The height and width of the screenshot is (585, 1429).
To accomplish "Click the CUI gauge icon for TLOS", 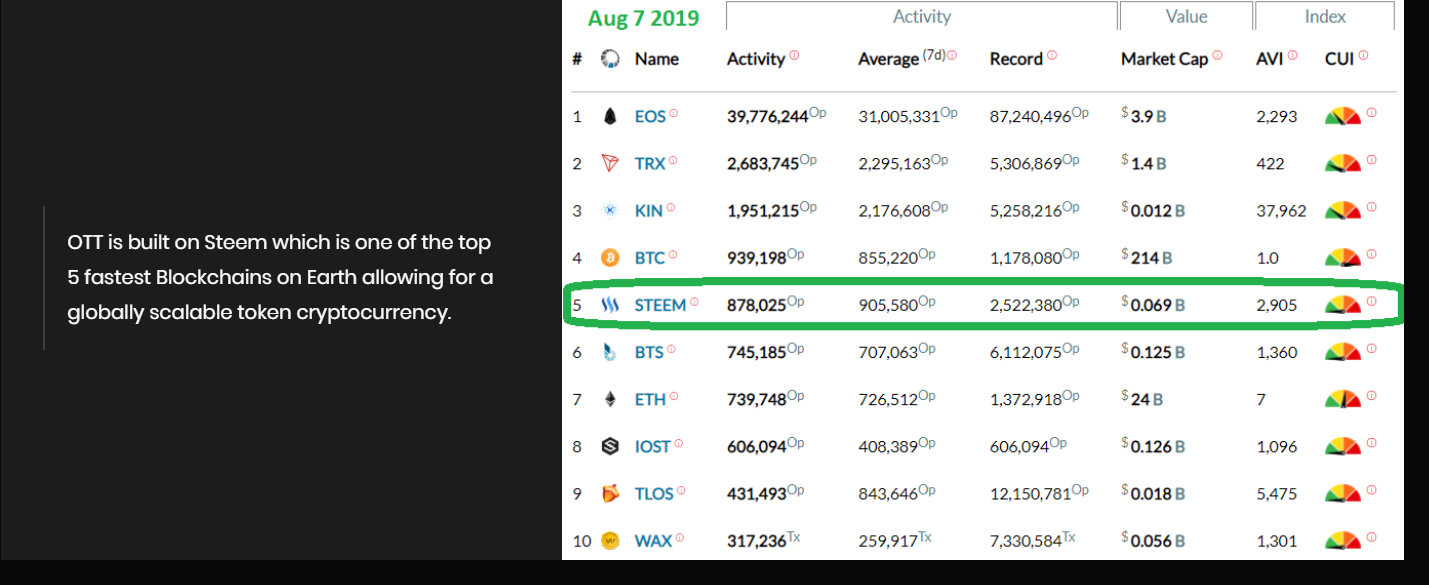I will [1343, 493].
